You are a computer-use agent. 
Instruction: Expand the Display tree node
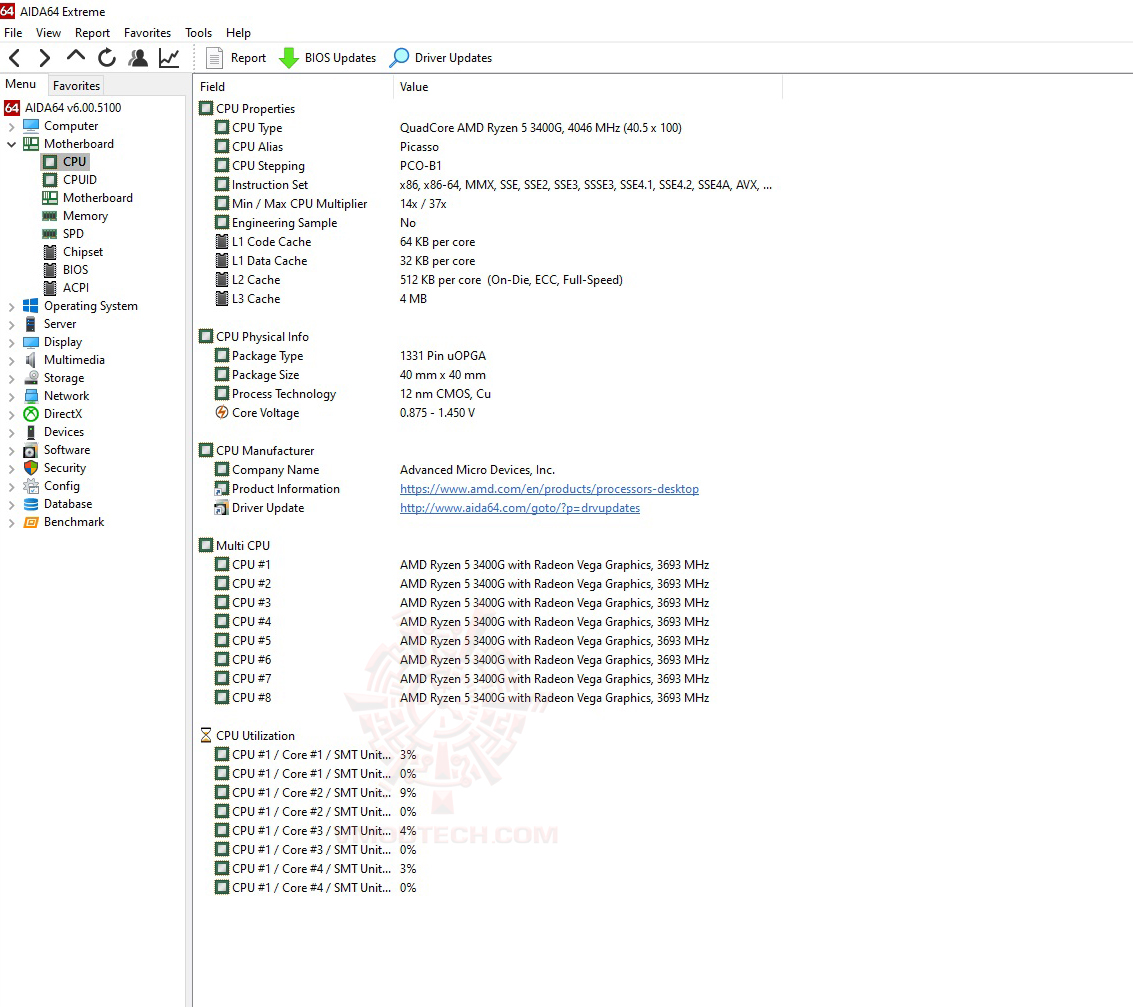tap(11, 342)
